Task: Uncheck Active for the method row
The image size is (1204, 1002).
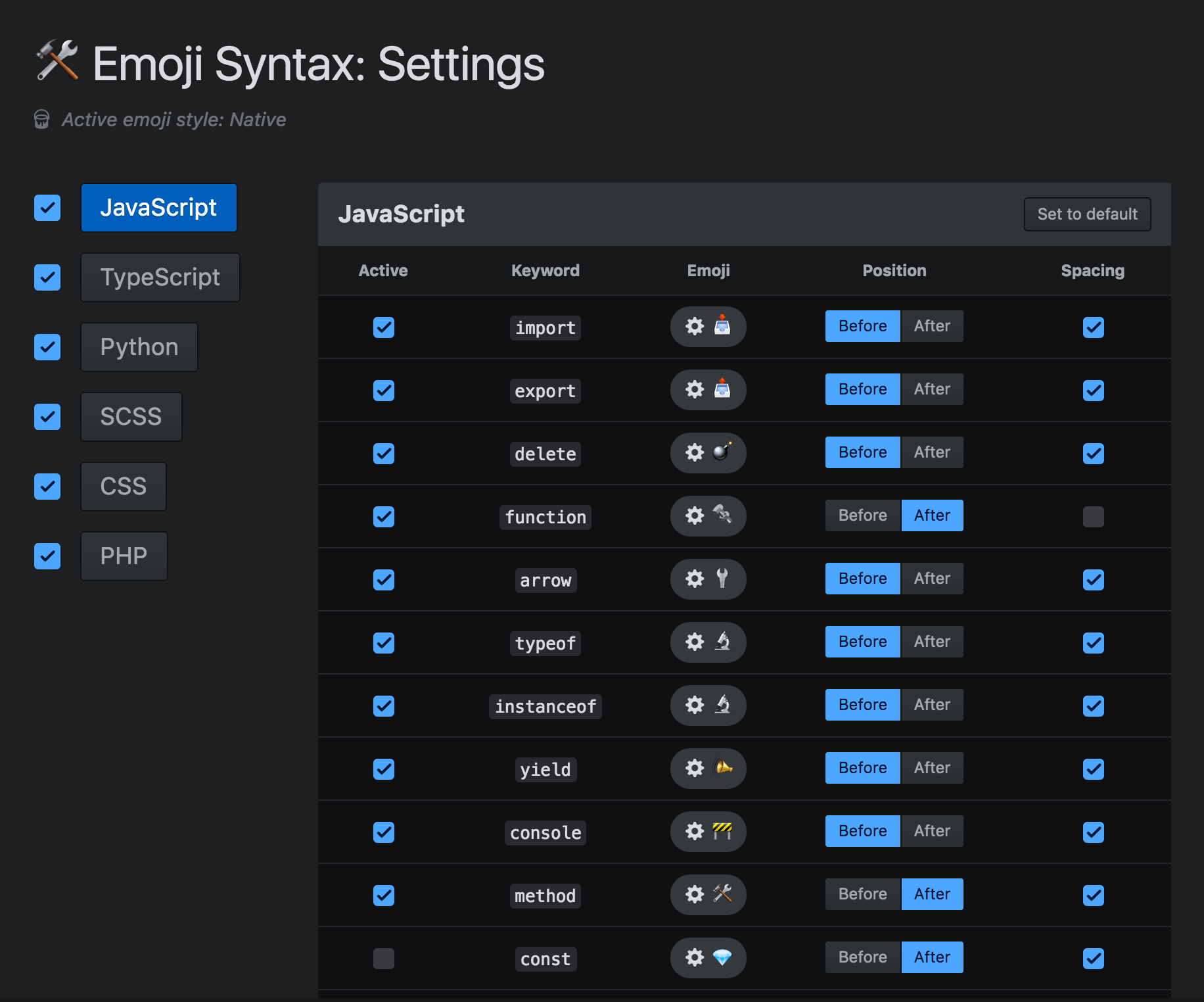Action: tap(384, 895)
